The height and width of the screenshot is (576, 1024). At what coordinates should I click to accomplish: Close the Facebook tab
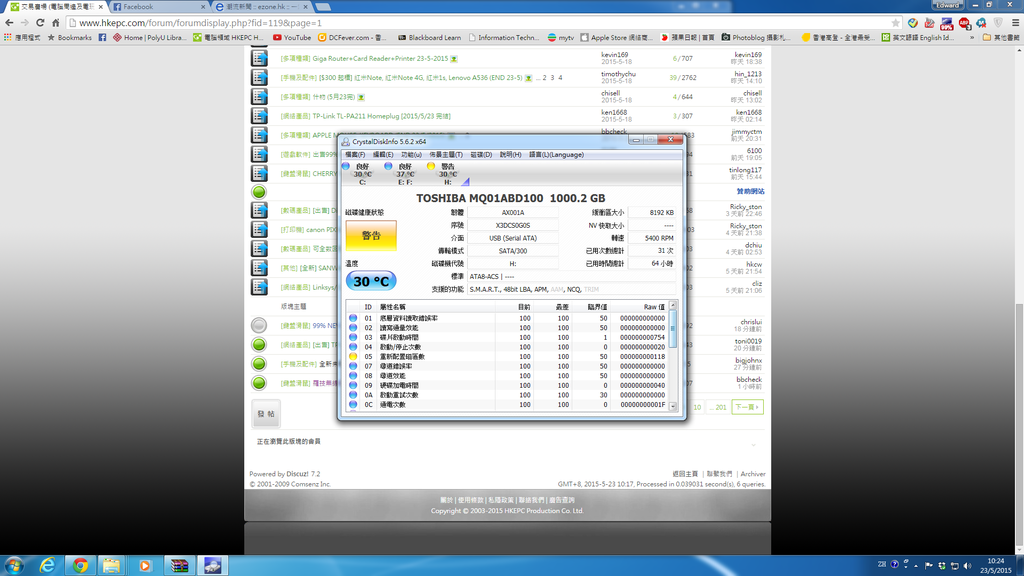(x=203, y=7)
